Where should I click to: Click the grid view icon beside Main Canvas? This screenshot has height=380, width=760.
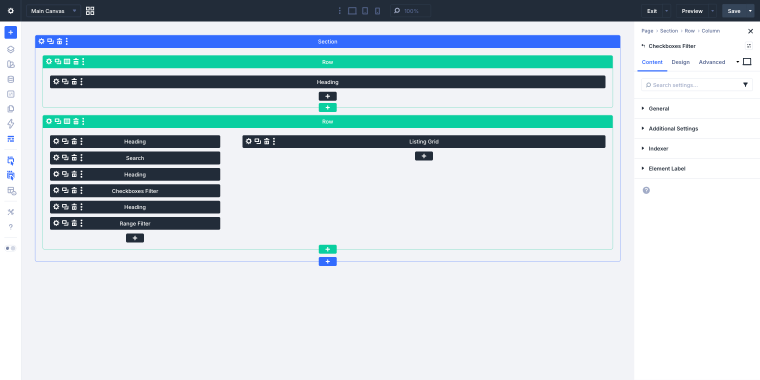click(x=90, y=11)
